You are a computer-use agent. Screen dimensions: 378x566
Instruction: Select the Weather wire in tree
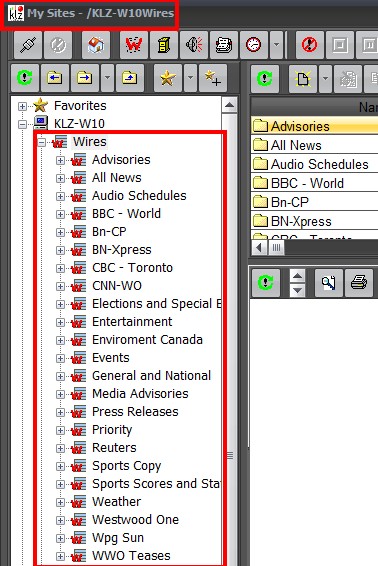[116, 502]
